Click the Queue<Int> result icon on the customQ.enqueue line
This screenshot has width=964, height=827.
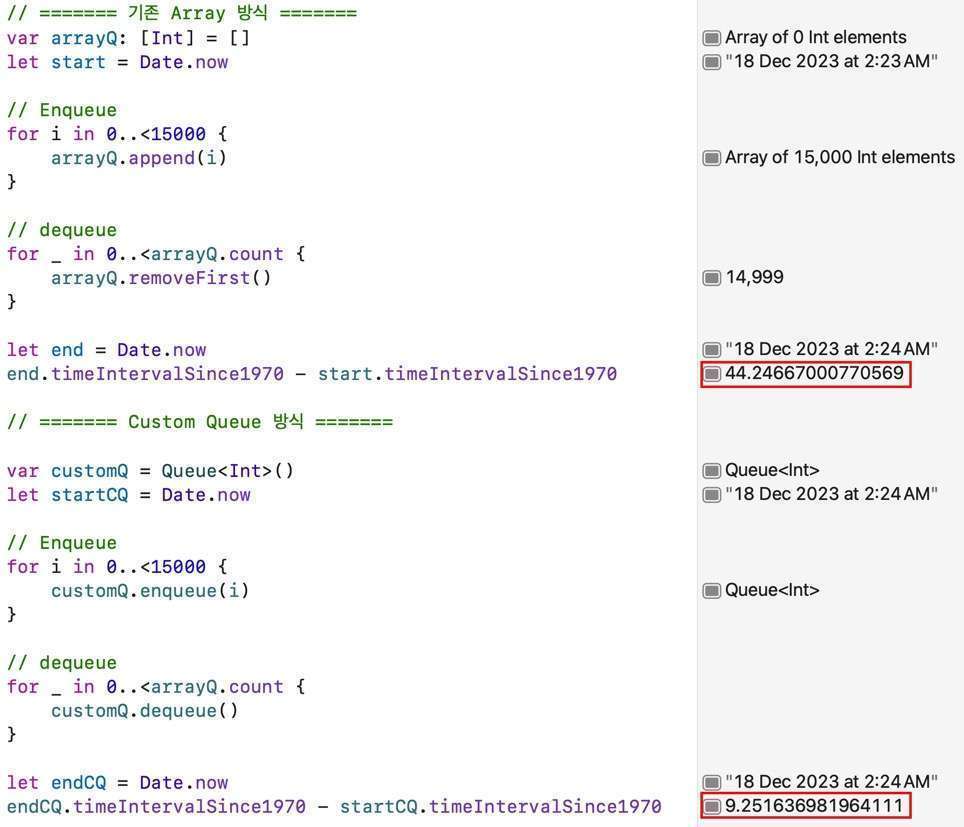[712, 591]
